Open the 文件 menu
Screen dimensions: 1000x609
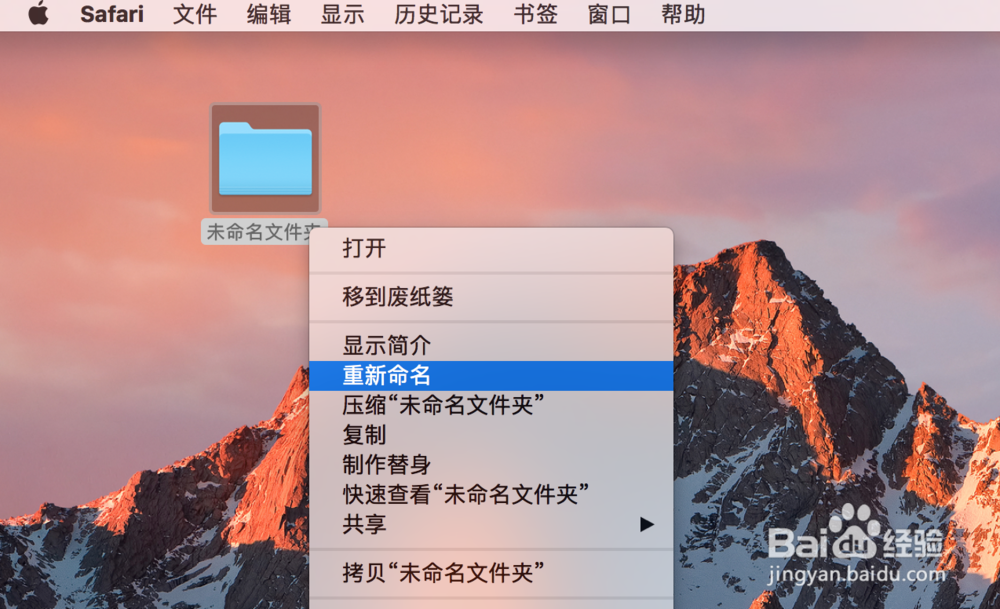(x=195, y=14)
